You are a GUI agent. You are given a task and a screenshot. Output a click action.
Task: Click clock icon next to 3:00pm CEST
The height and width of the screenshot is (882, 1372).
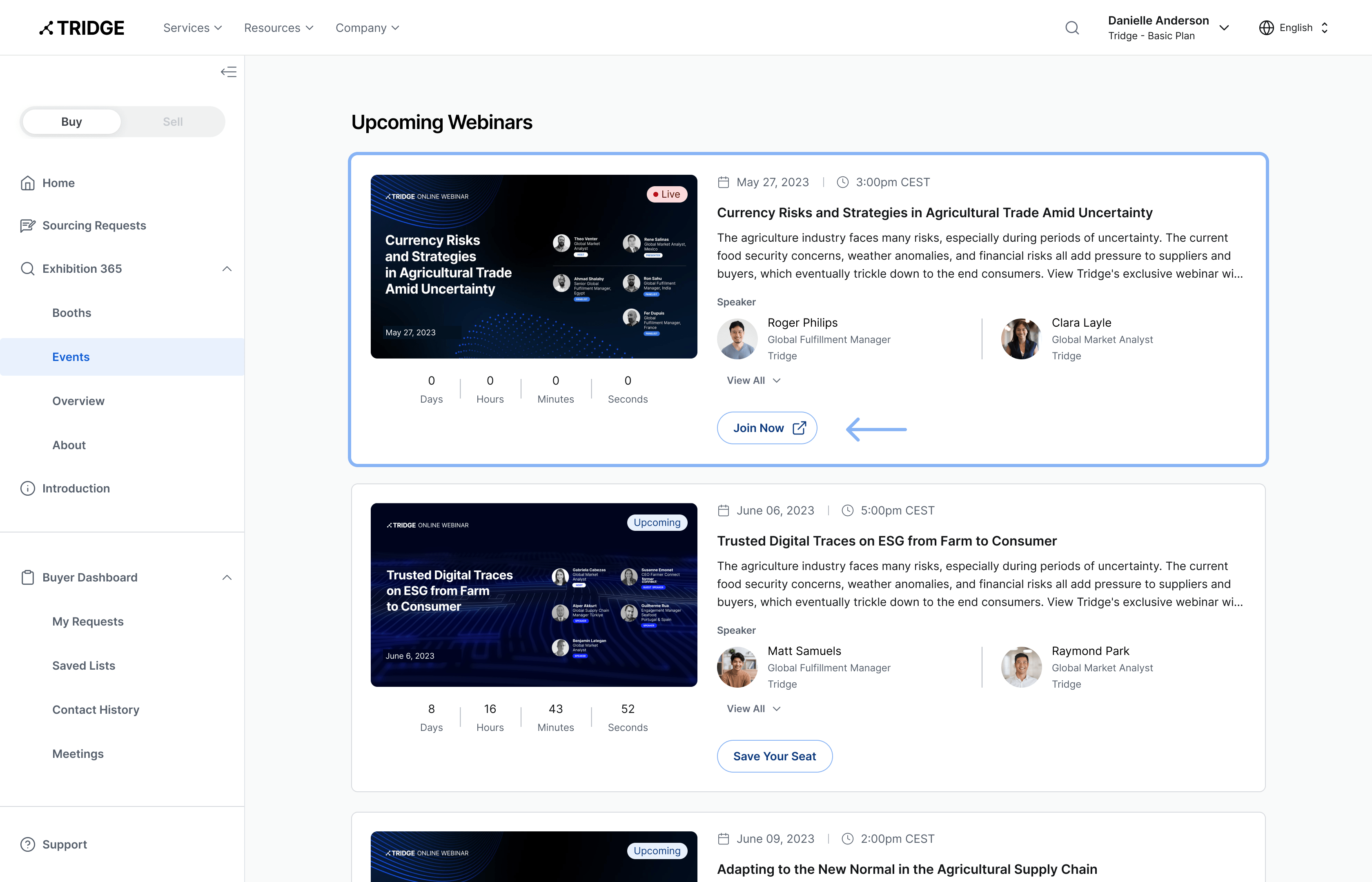tap(842, 182)
